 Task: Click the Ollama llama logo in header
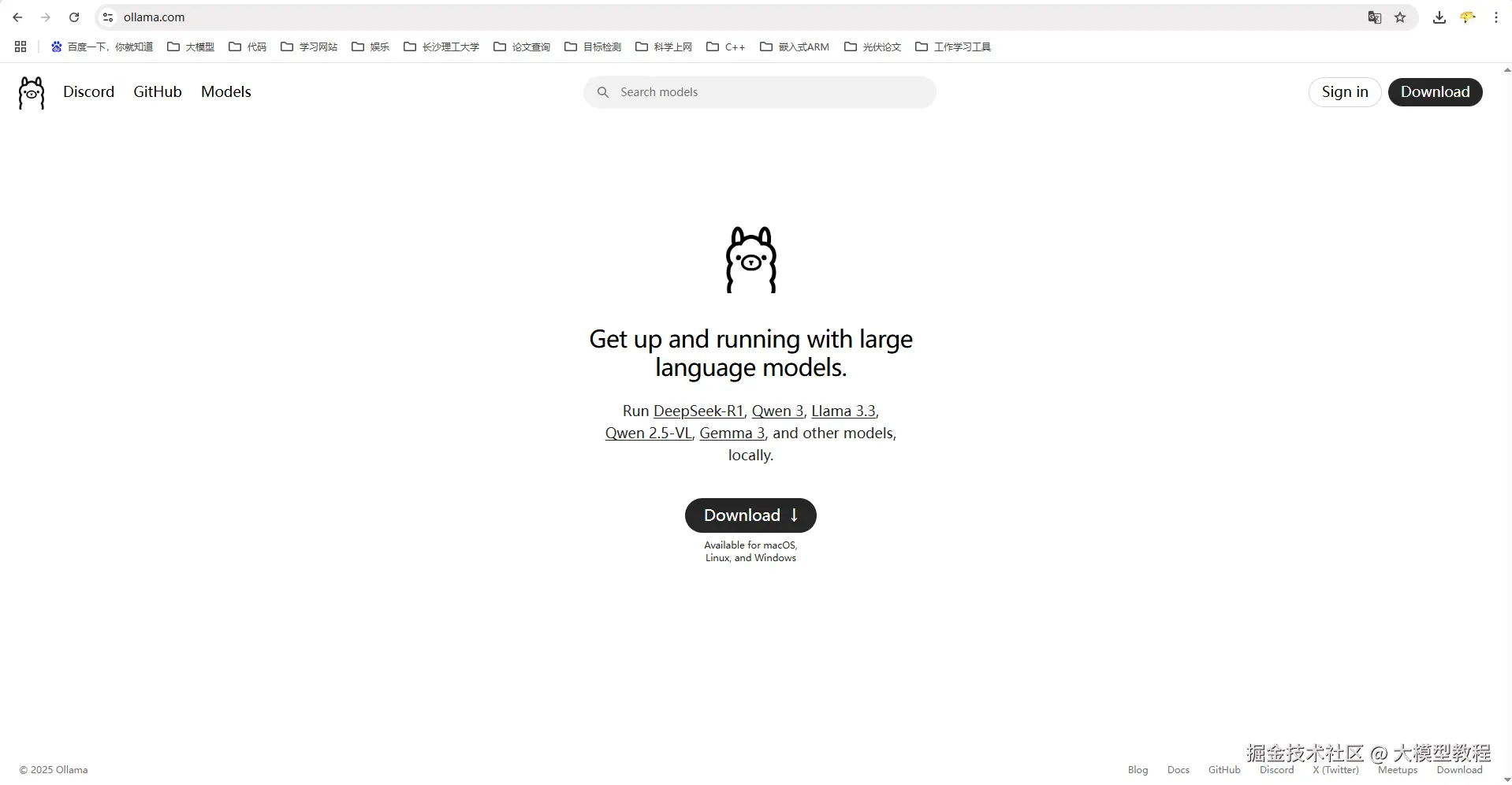pyautogui.click(x=32, y=92)
